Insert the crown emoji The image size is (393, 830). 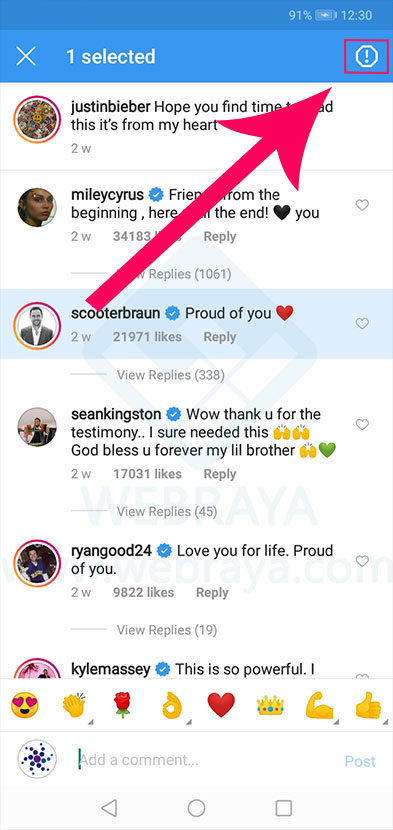(x=270, y=706)
